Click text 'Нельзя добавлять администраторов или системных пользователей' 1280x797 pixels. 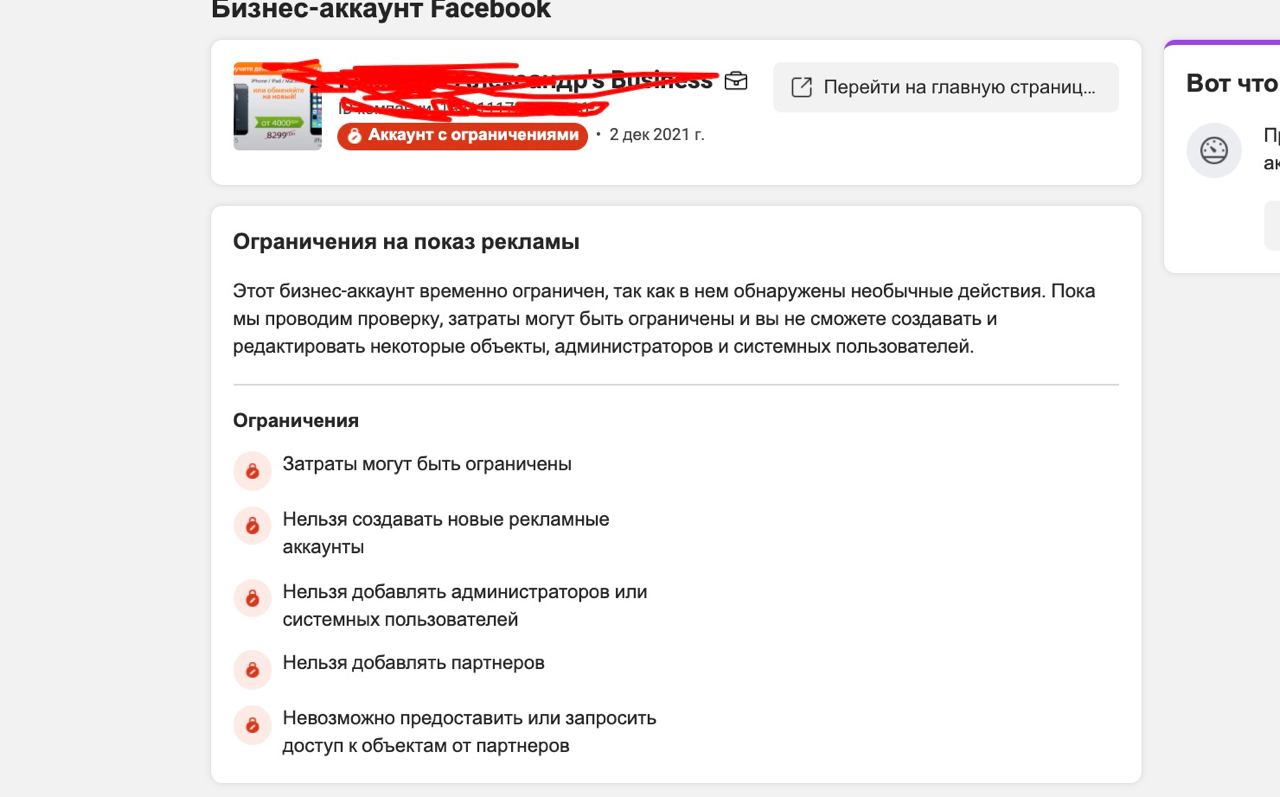465,605
